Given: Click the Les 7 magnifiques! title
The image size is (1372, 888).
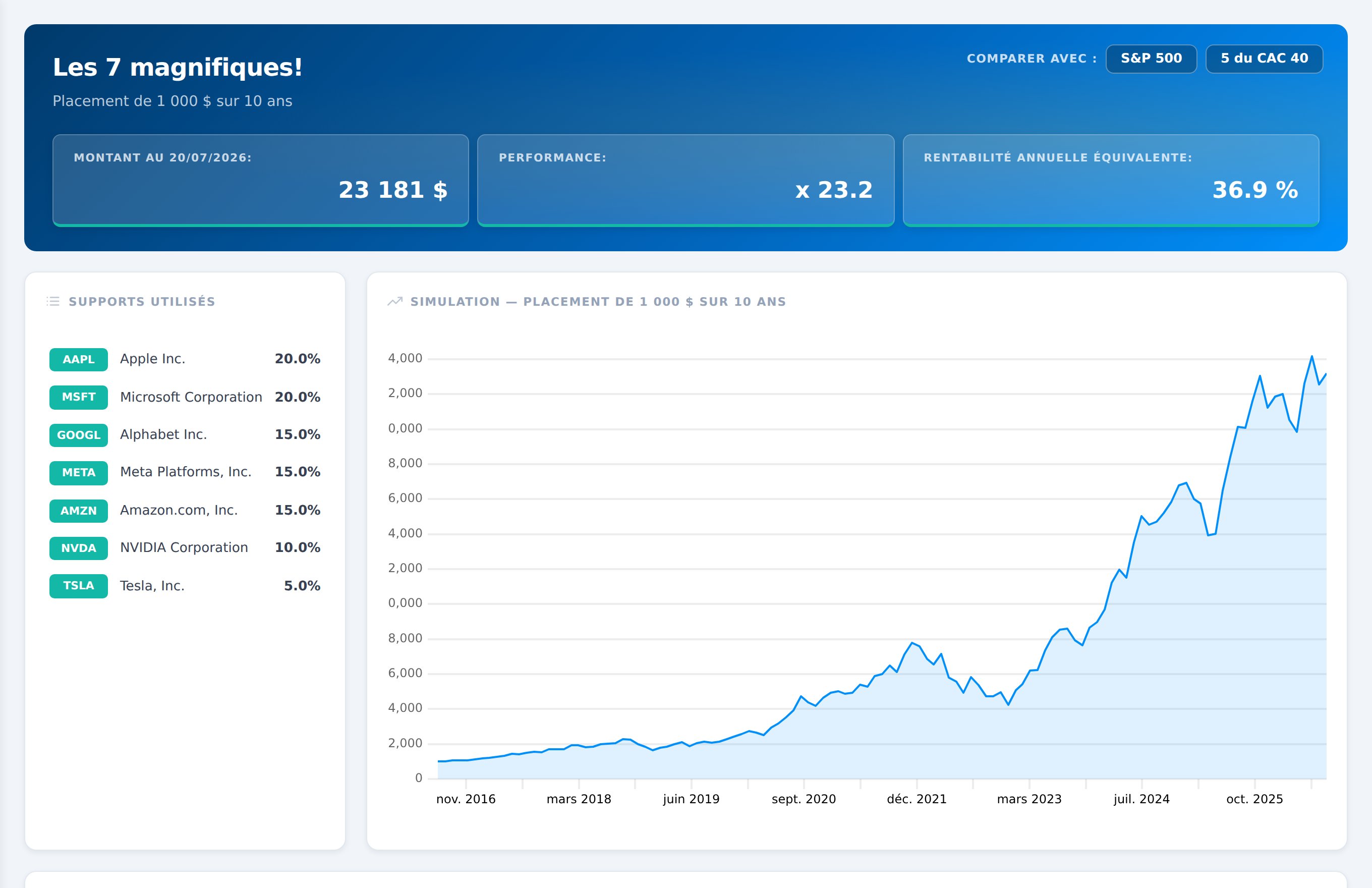Looking at the screenshot, I should [x=178, y=67].
